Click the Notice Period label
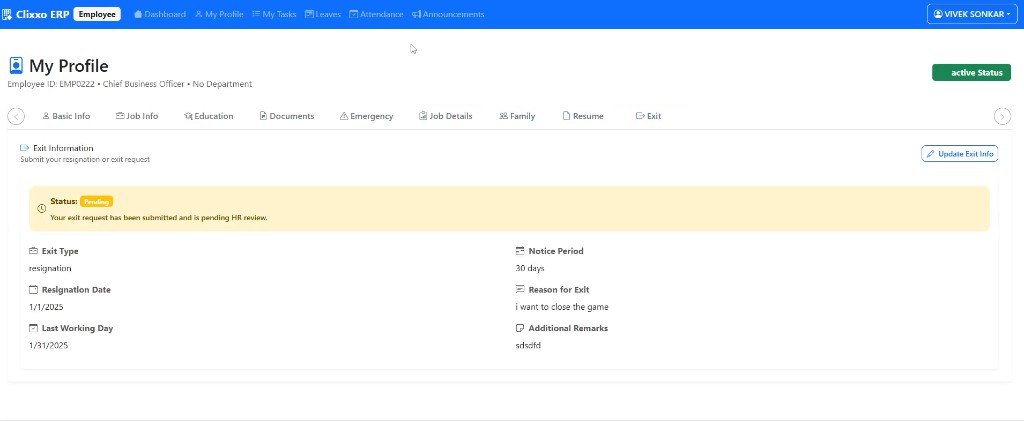 pos(556,251)
